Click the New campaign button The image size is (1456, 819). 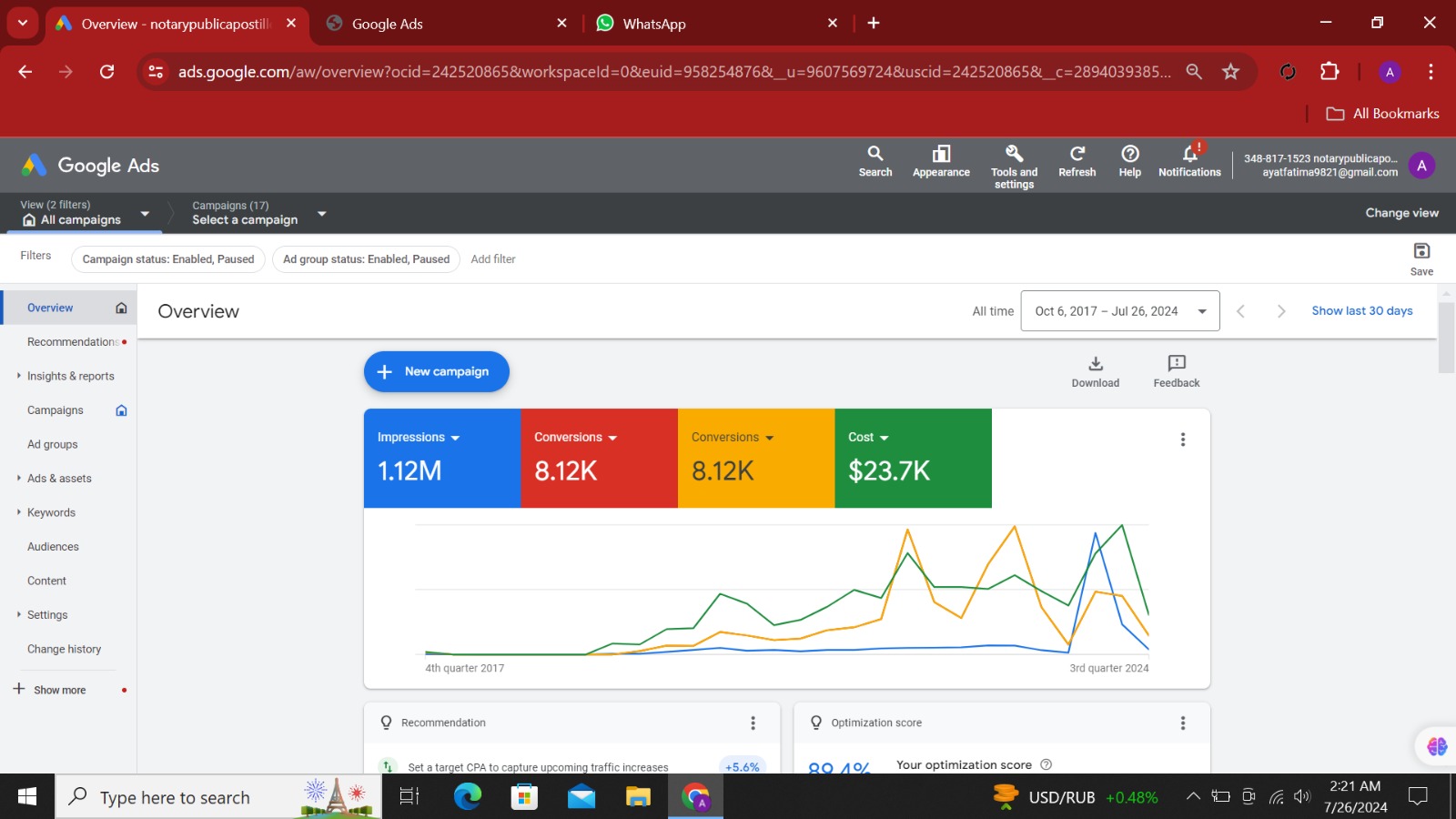coord(437,371)
